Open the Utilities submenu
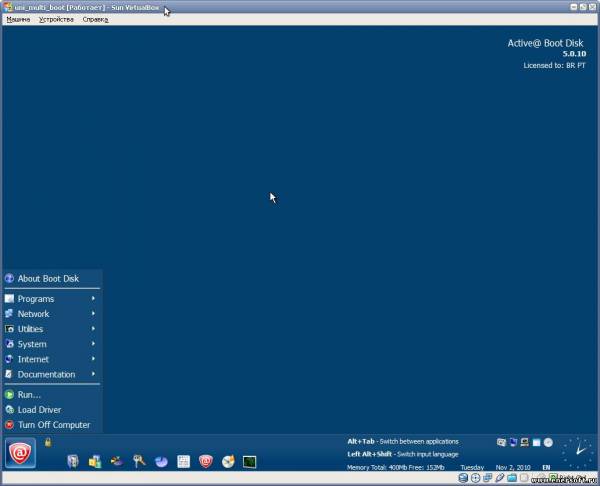600x486 pixels. coord(52,329)
